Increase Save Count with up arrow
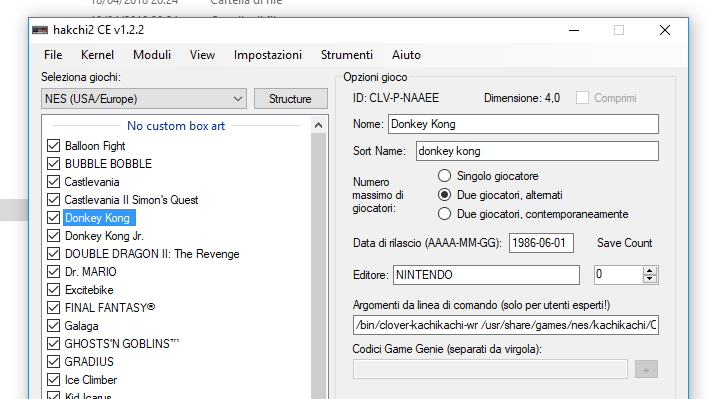This screenshot has width=710, height=399. pos(650,270)
